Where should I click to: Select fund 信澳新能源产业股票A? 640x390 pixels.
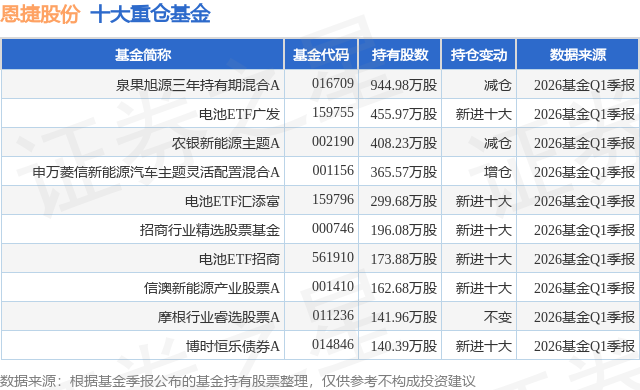coord(211,288)
